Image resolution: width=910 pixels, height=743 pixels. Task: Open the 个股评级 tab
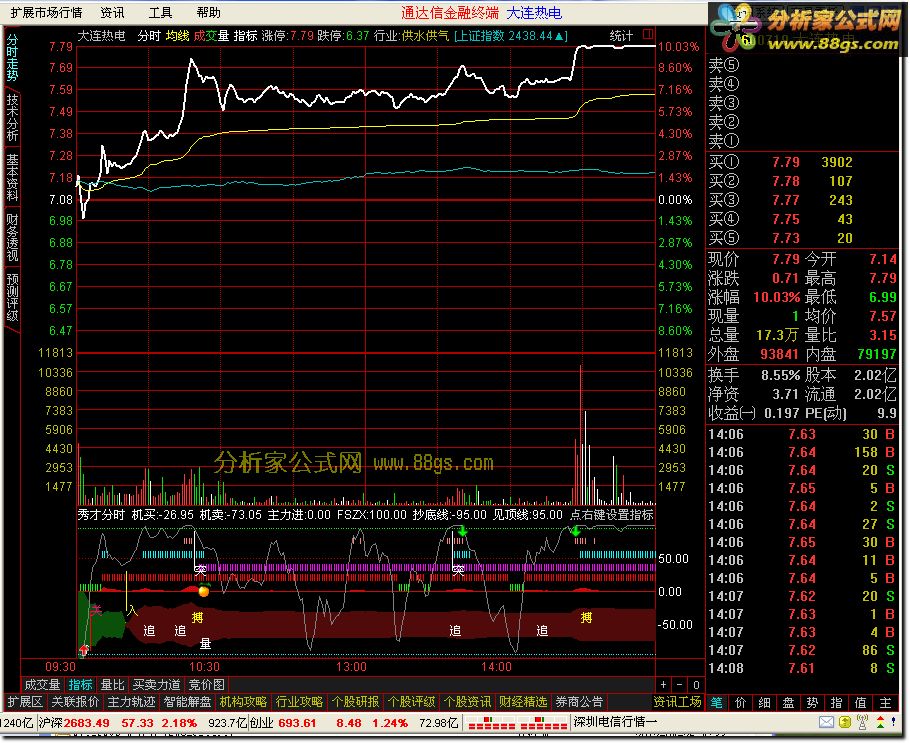click(x=411, y=702)
